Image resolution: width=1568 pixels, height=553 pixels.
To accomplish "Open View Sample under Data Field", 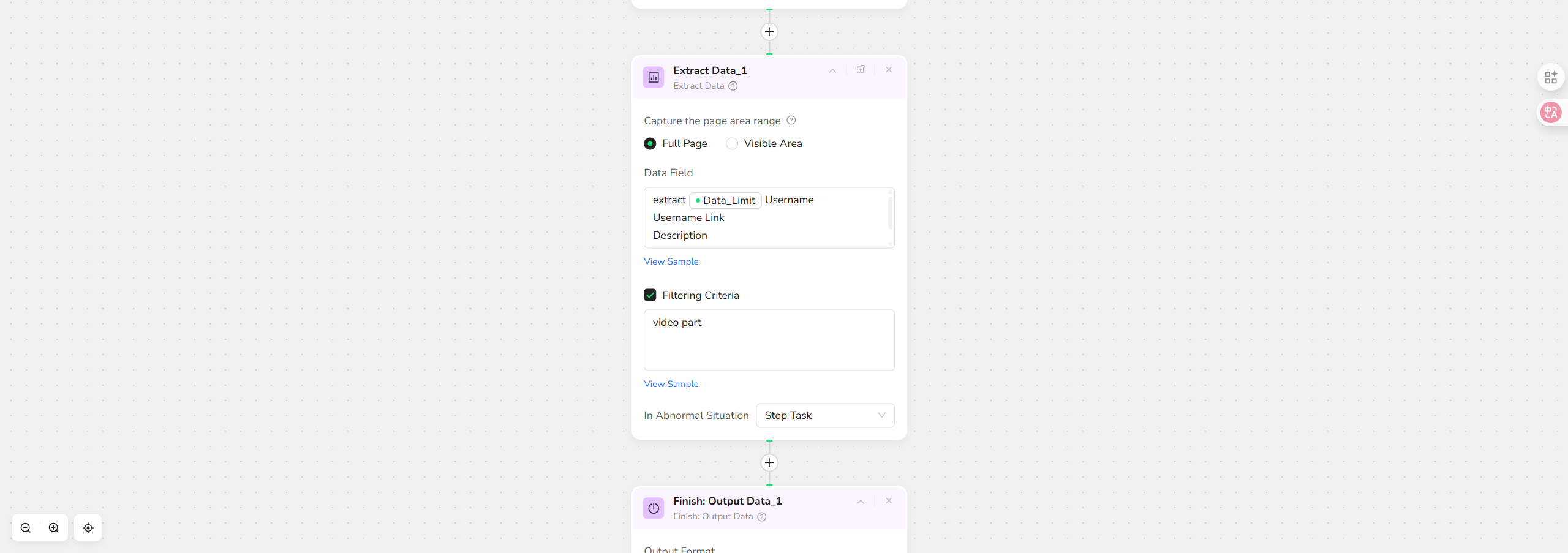I will point(671,261).
